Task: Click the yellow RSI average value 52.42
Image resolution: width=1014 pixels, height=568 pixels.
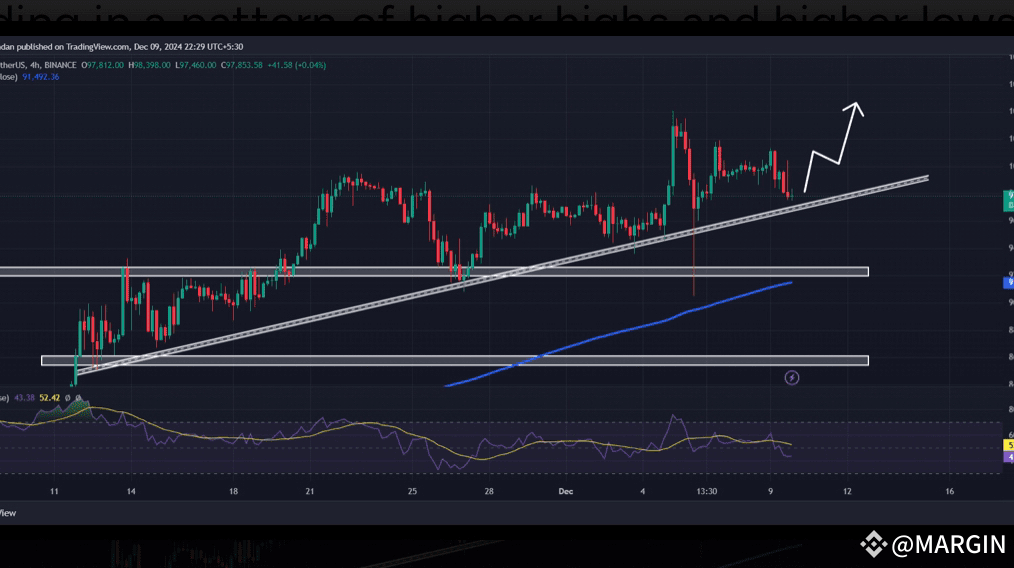Action: click(50, 398)
